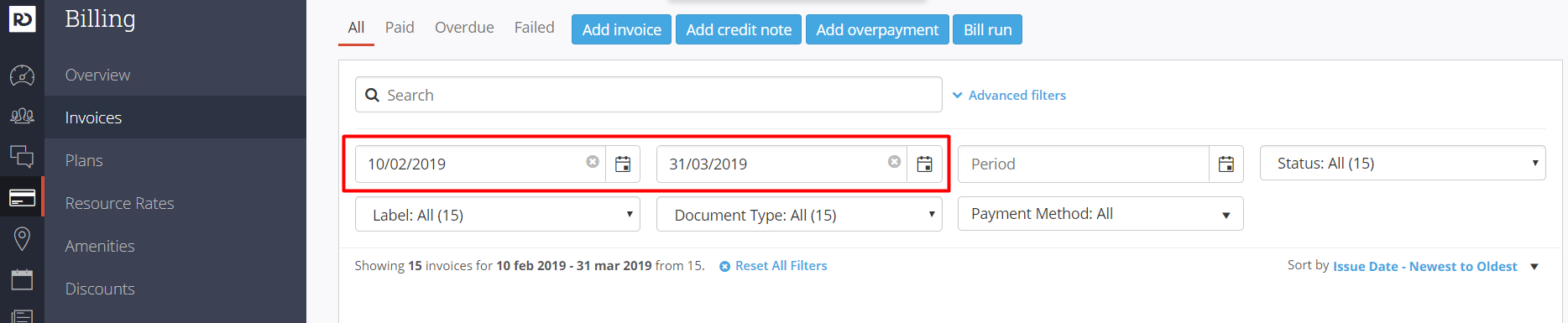This screenshot has width=1568, height=323.
Task: Open the members people icon in sidebar
Action: pyautogui.click(x=22, y=116)
